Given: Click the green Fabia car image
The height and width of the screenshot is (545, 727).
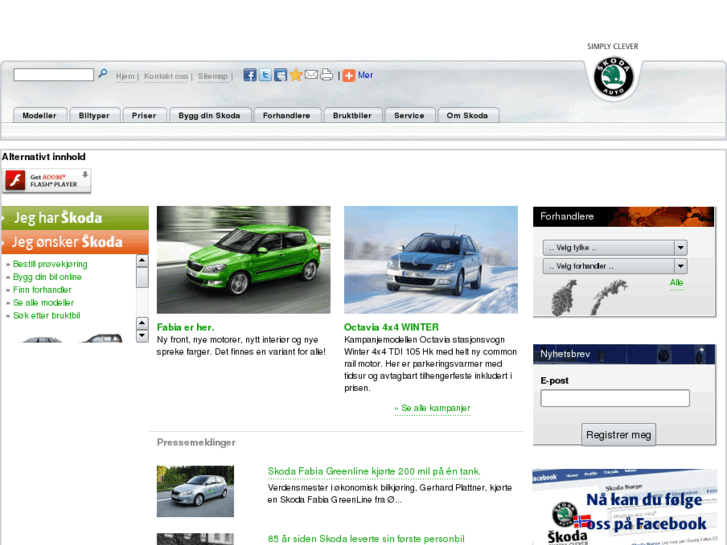Looking at the screenshot, I should [243, 260].
